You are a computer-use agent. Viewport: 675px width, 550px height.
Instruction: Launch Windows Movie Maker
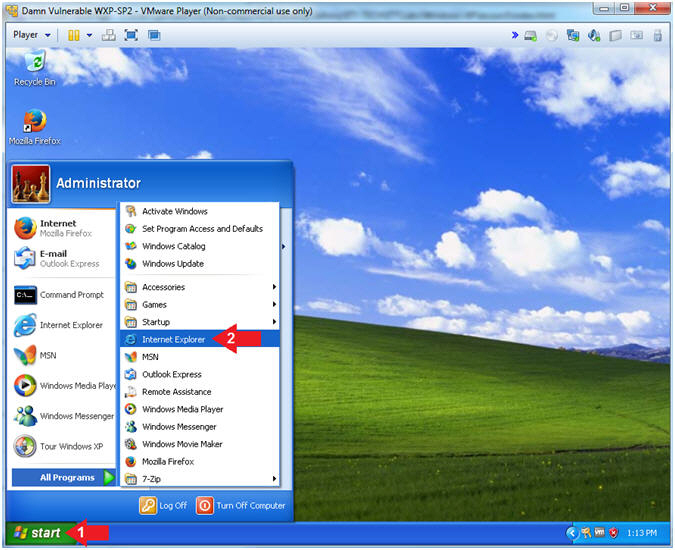[x=200, y=444]
